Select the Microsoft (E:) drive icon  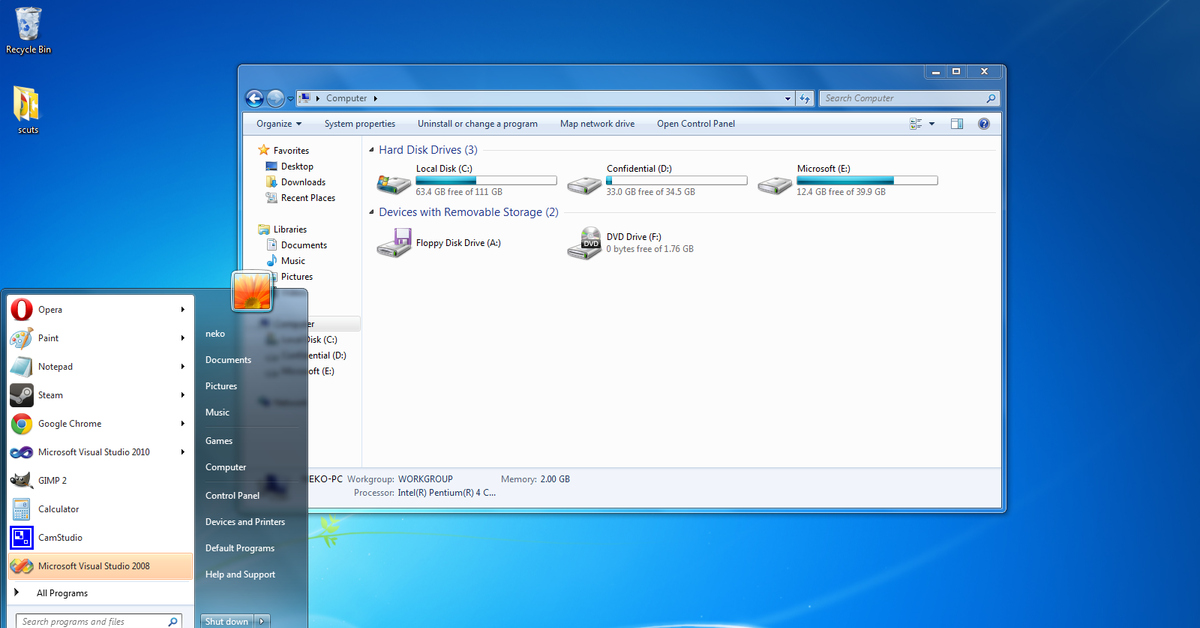(x=774, y=182)
